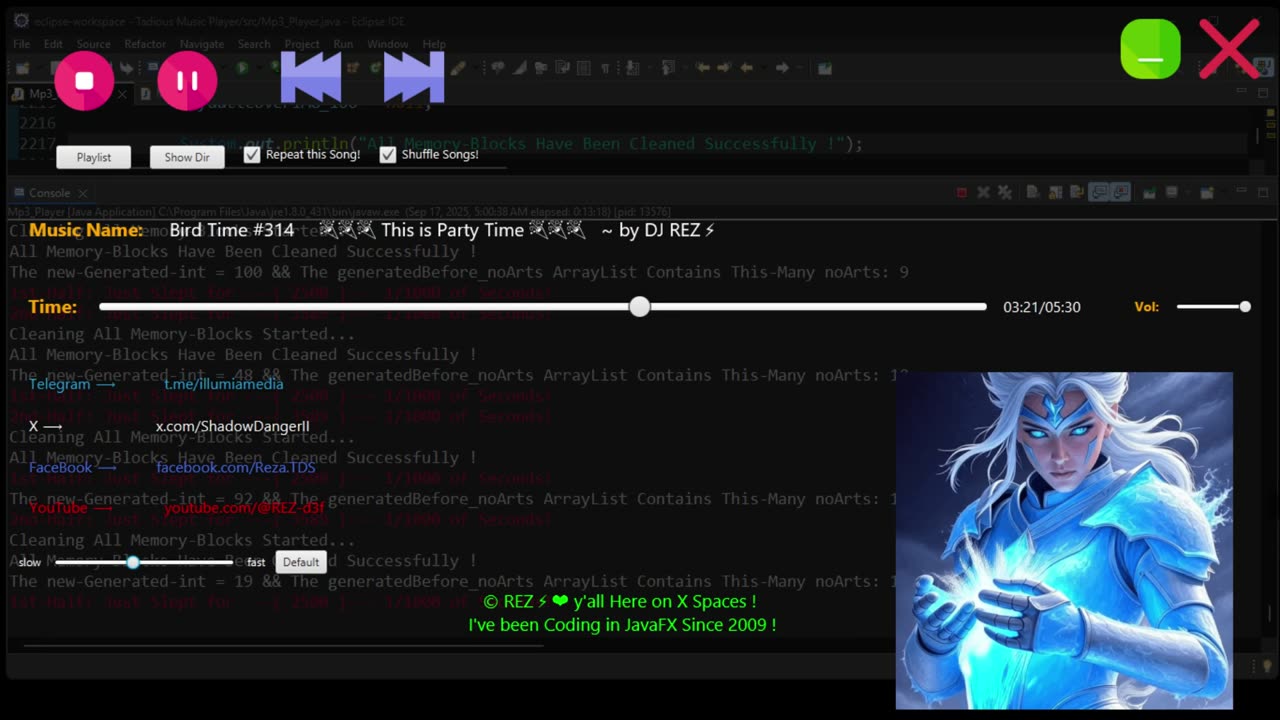Screen dimensions: 1280x720
Task: Toggle show console when standard out changes
Action: [1098, 192]
